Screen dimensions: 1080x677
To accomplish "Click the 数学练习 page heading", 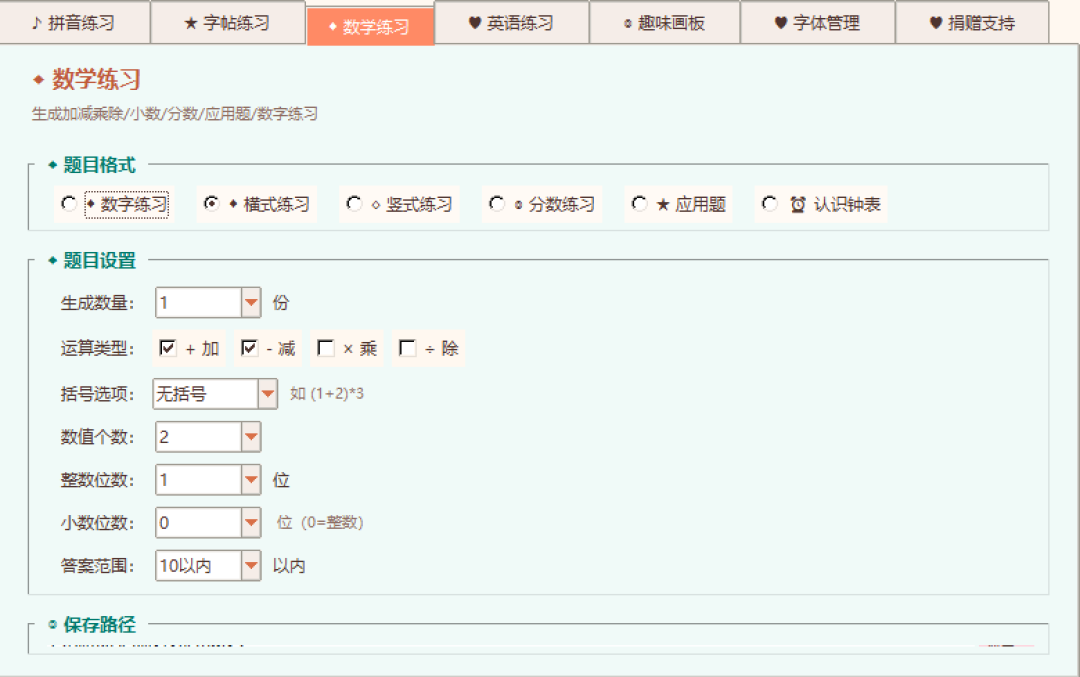I will (96, 79).
